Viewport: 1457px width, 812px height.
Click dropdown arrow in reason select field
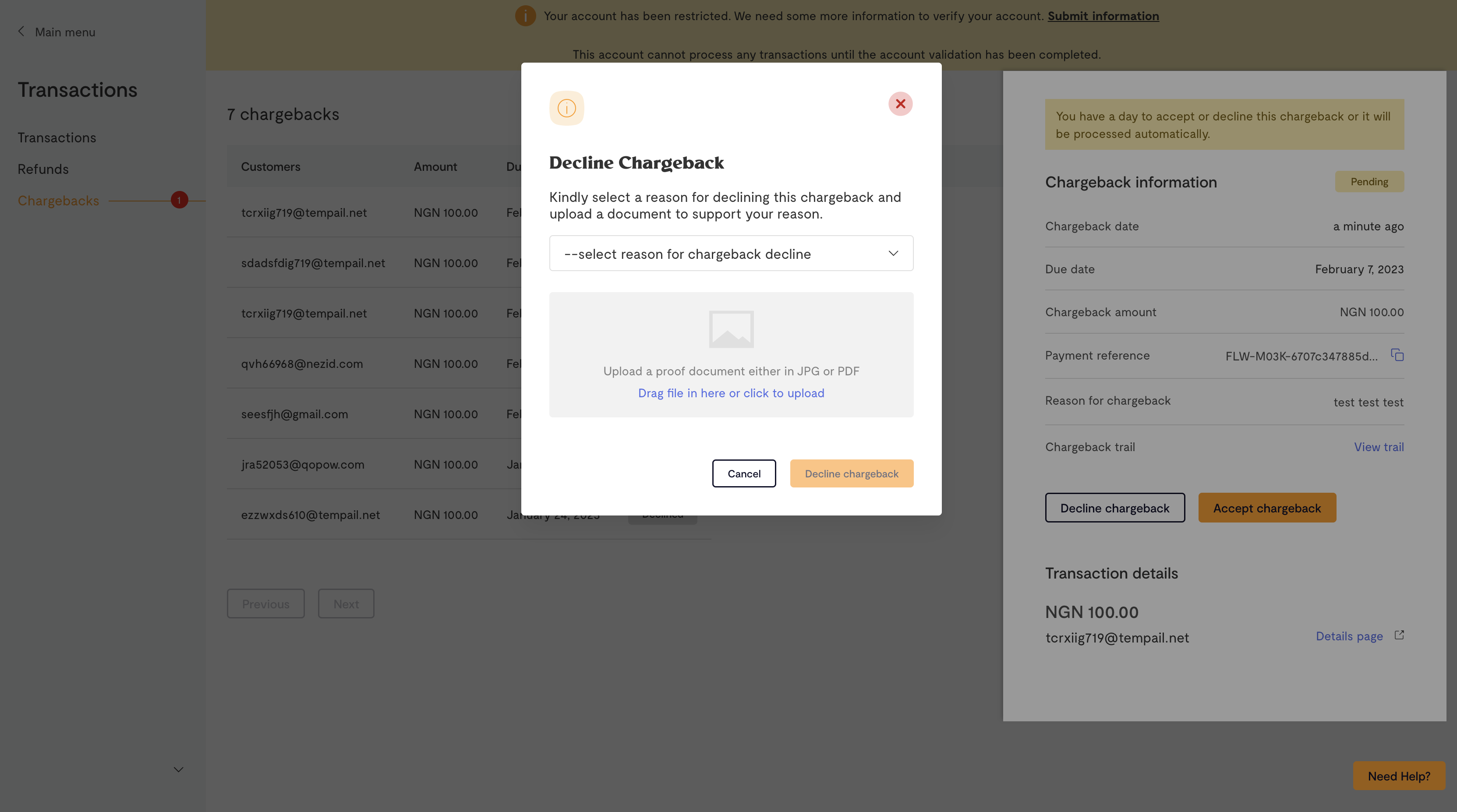pos(893,253)
